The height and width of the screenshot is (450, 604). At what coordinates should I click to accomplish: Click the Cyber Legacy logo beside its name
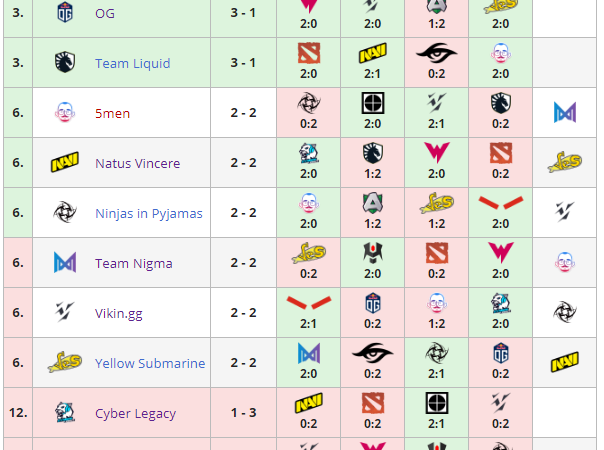(x=65, y=412)
